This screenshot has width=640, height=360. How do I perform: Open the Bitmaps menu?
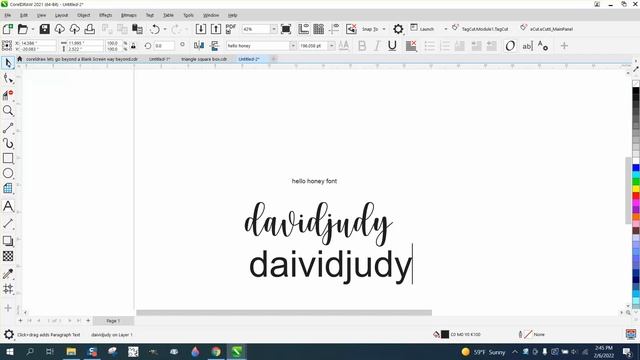tap(129, 15)
